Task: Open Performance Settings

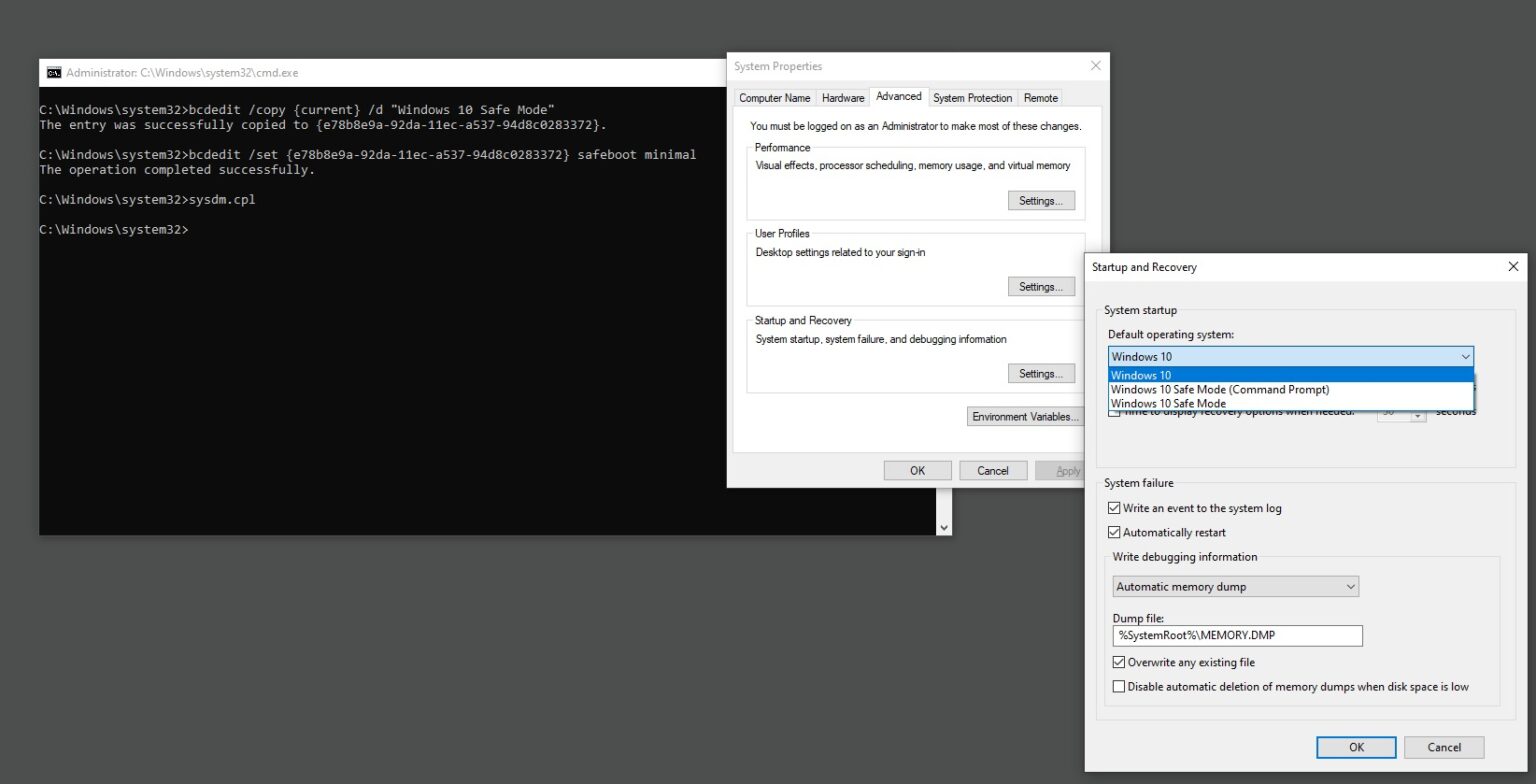Action: tap(1041, 200)
